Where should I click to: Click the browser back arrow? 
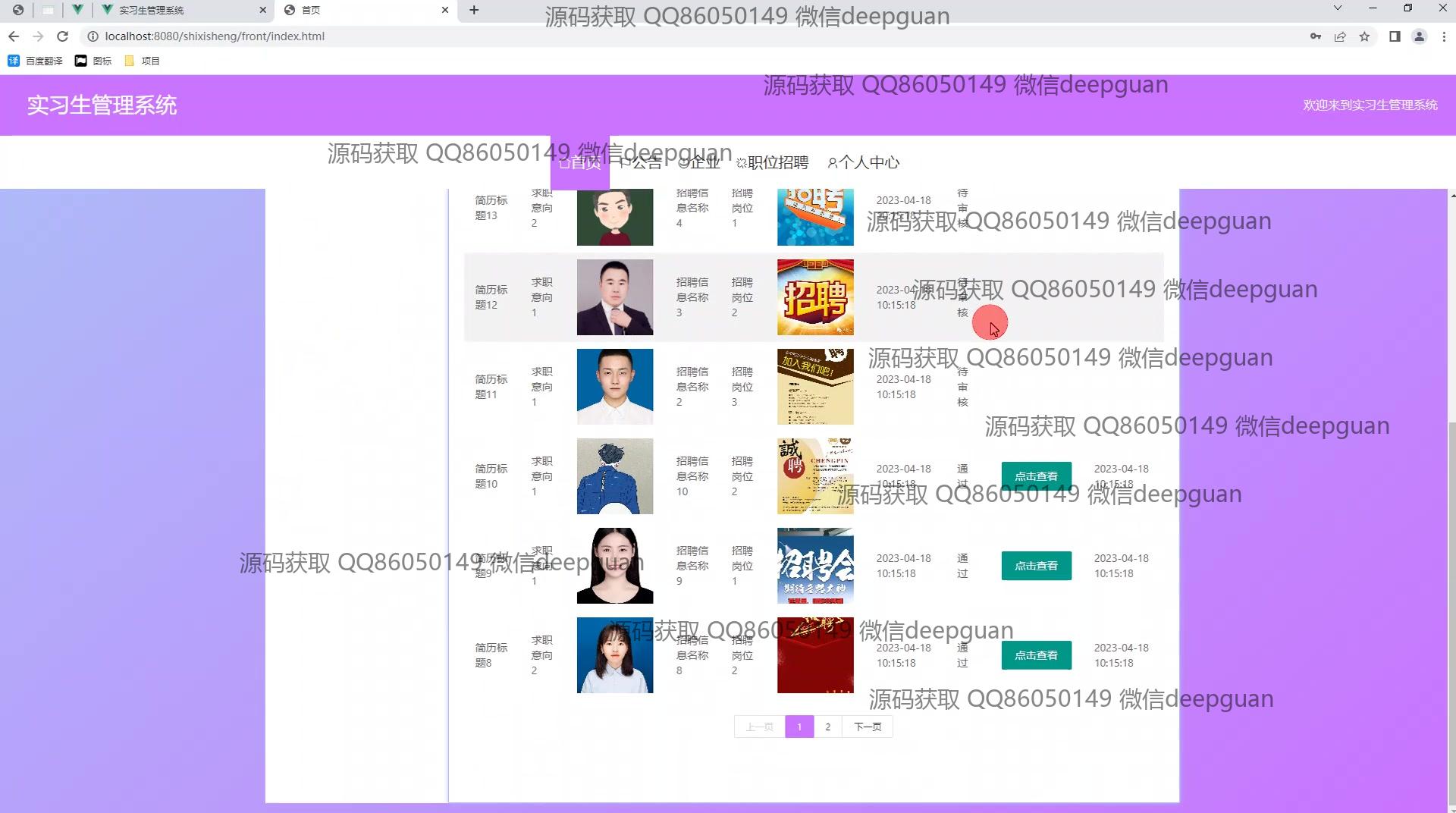14,36
